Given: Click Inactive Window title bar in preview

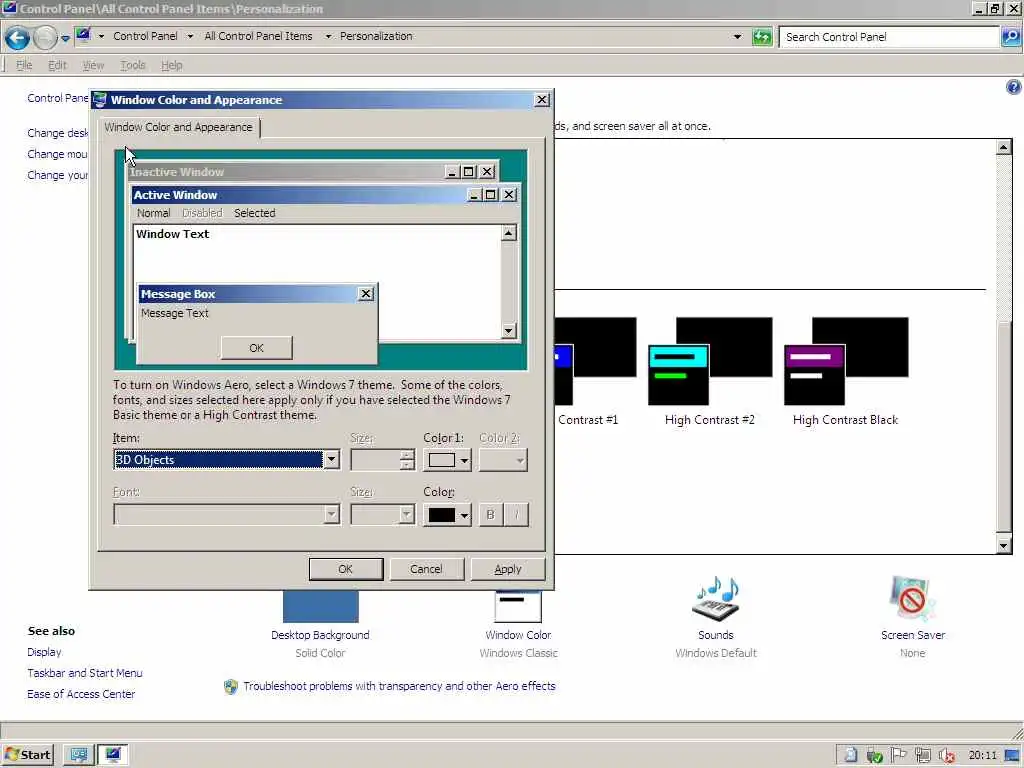Looking at the screenshot, I should [286, 172].
